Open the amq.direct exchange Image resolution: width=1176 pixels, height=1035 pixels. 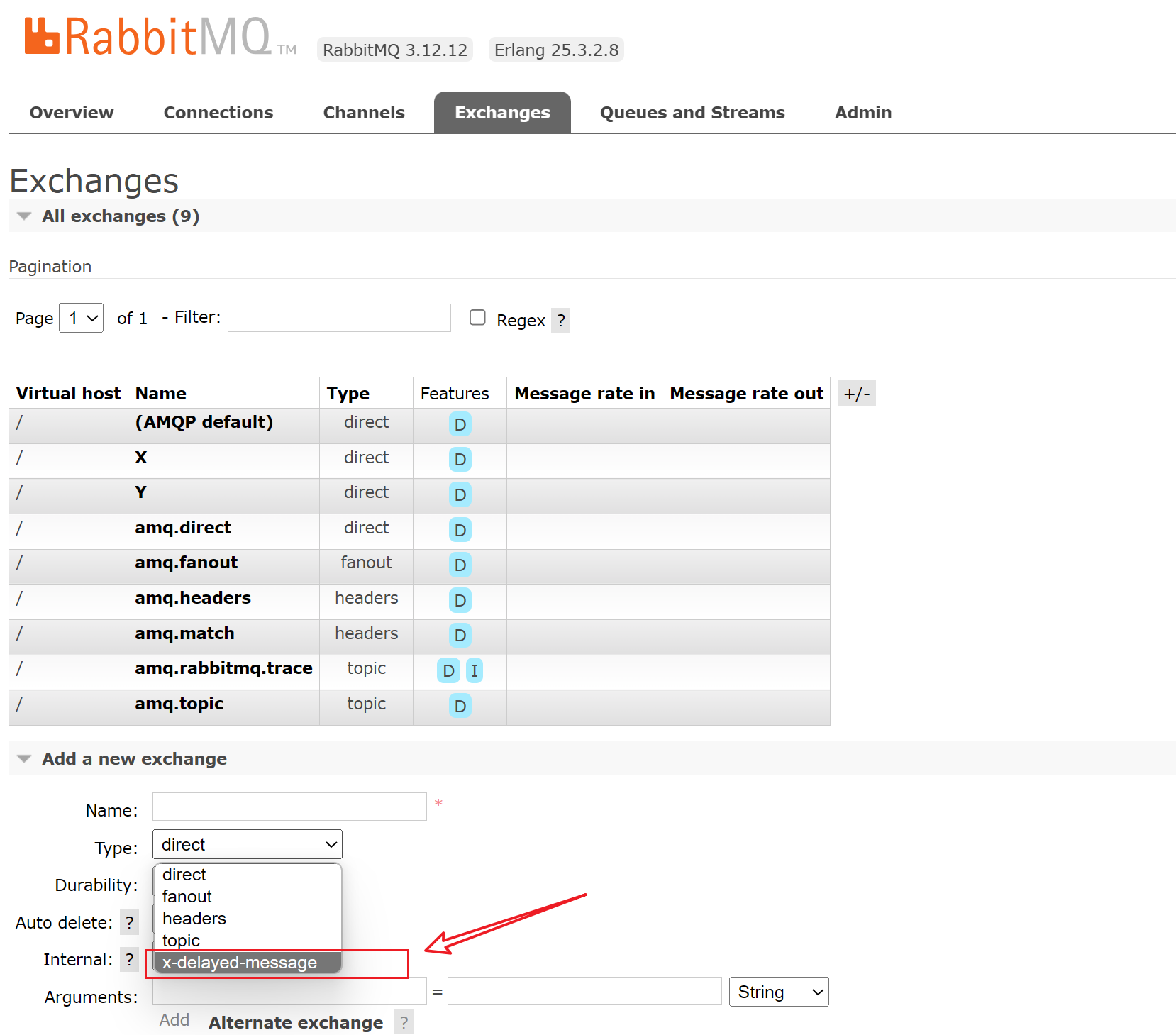pyautogui.click(x=183, y=528)
